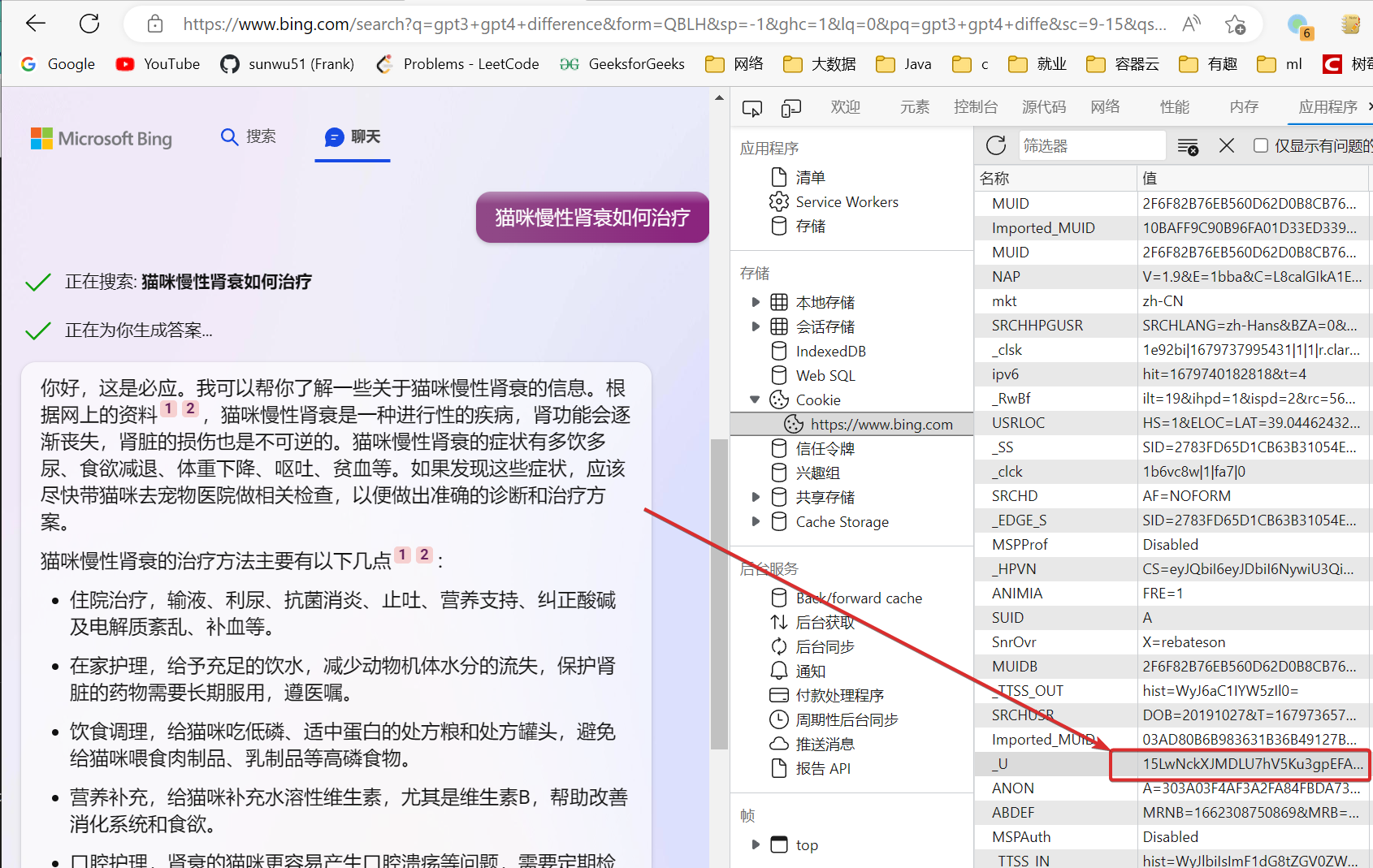Add page to favorites with star icon
1373x868 pixels.
(1236, 24)
